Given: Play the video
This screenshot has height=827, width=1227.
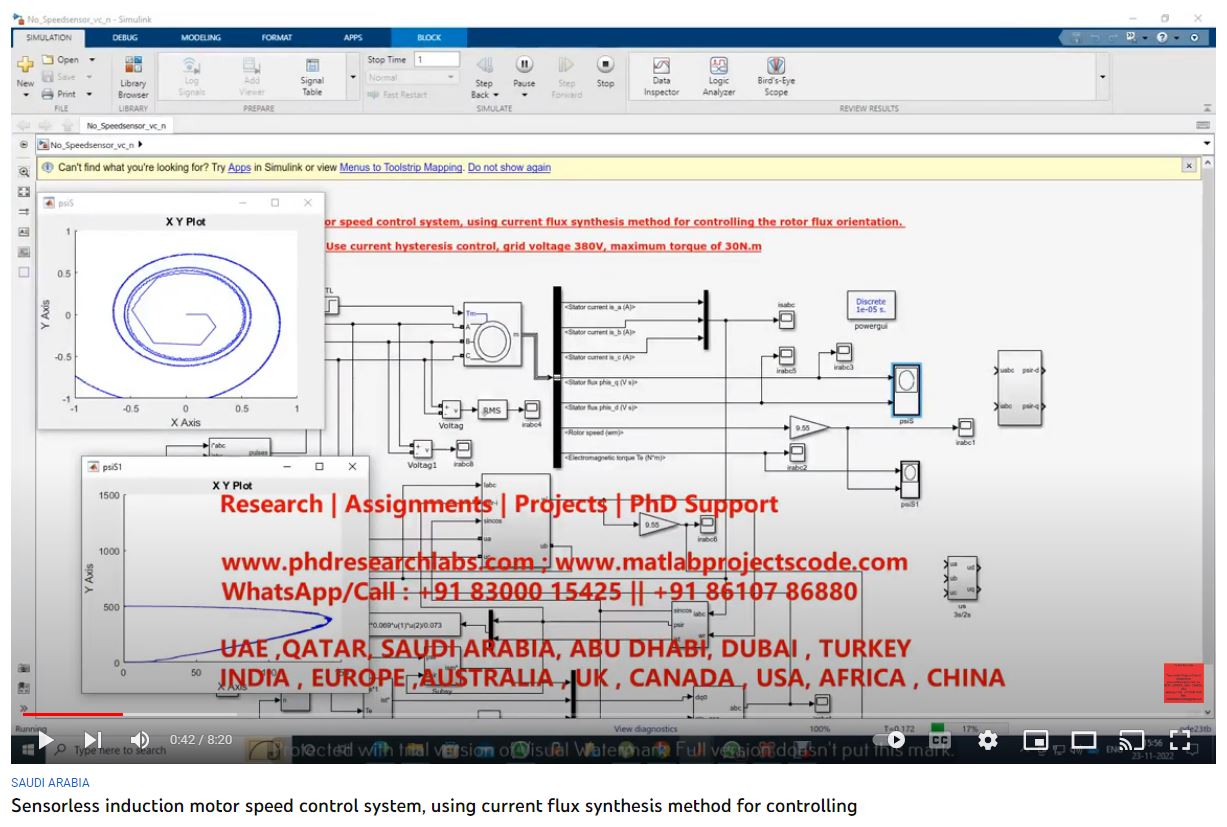Looking at the screenshot, I should [x=44, y=740].
